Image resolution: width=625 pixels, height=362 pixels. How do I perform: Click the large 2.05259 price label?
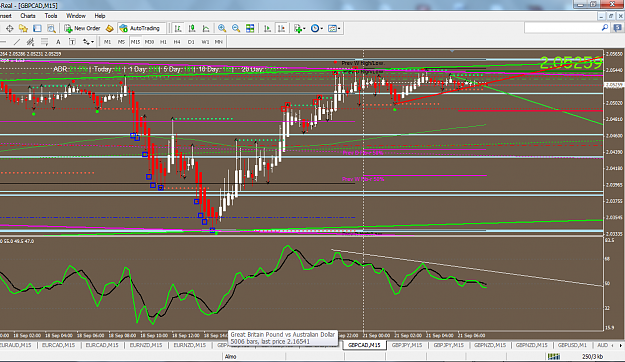pos(570,62)
